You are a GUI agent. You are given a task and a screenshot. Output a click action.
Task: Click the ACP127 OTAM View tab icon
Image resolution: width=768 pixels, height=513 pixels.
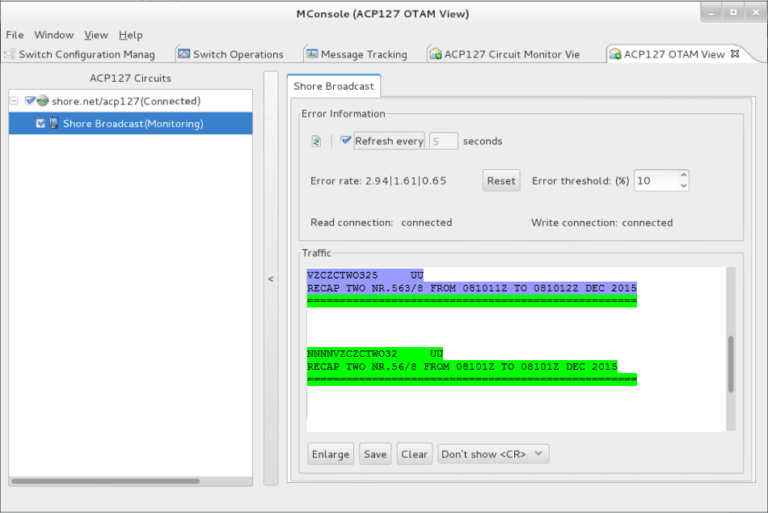[x=615, y=54]
